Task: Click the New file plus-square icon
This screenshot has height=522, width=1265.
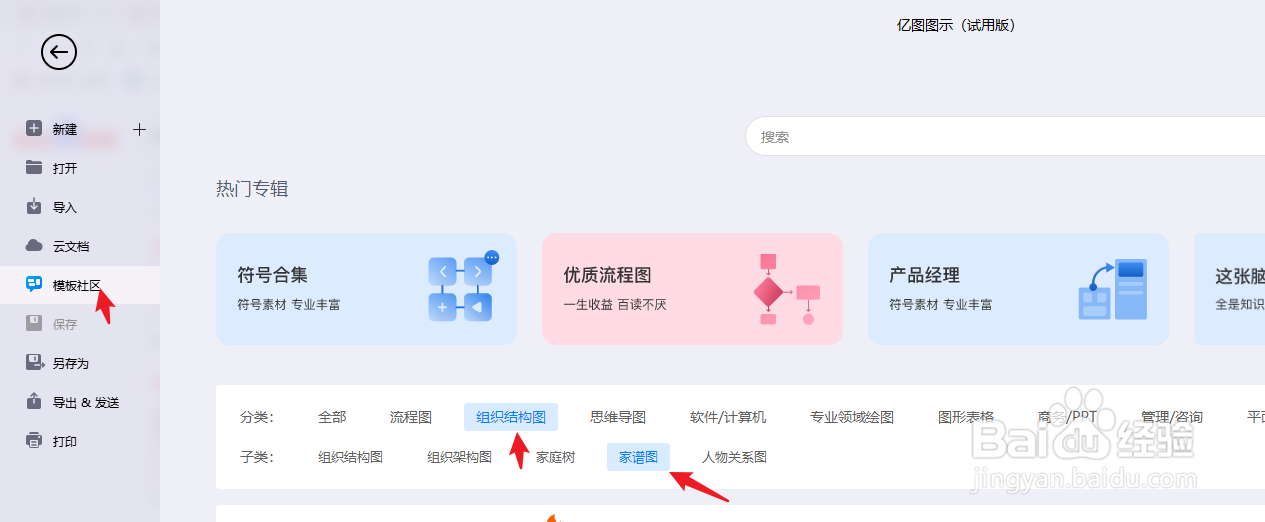Action: point(34,128)
